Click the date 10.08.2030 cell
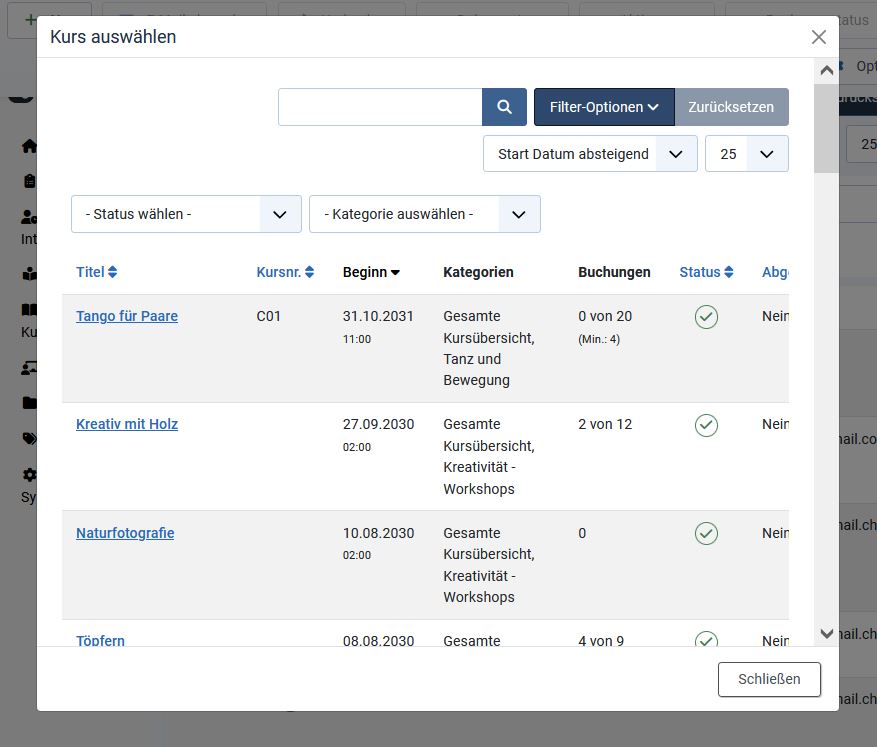The width and height of the screenshot is (877, 747). coord(379,533)
